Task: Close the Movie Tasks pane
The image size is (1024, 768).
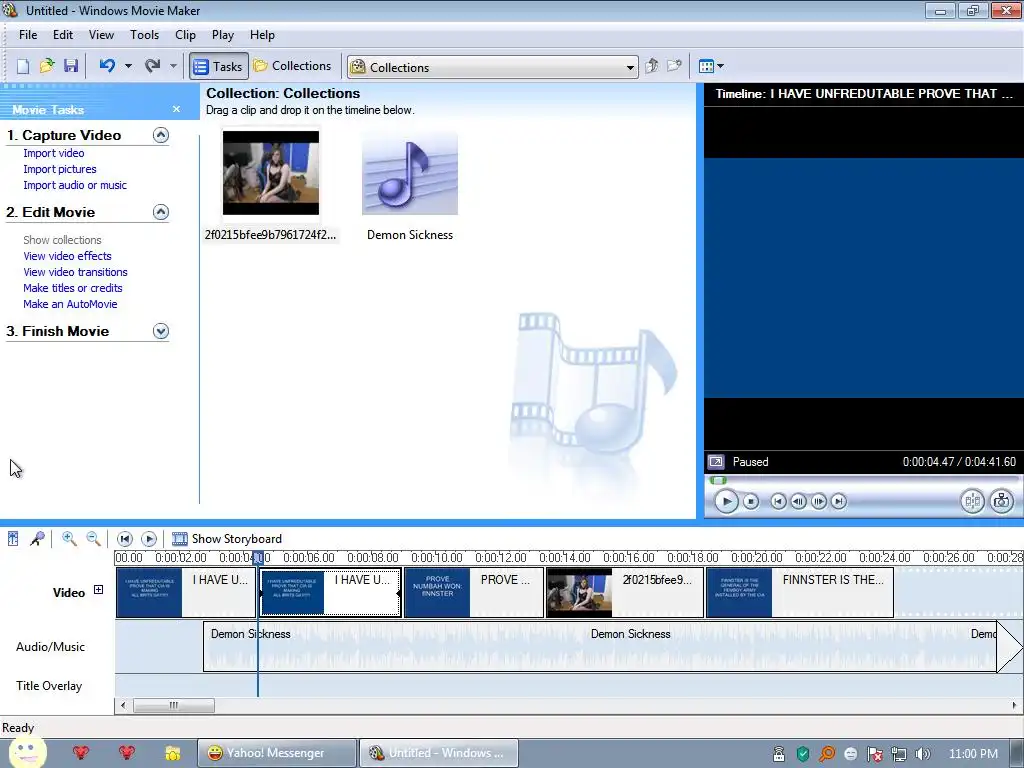Action: [176, 109]
